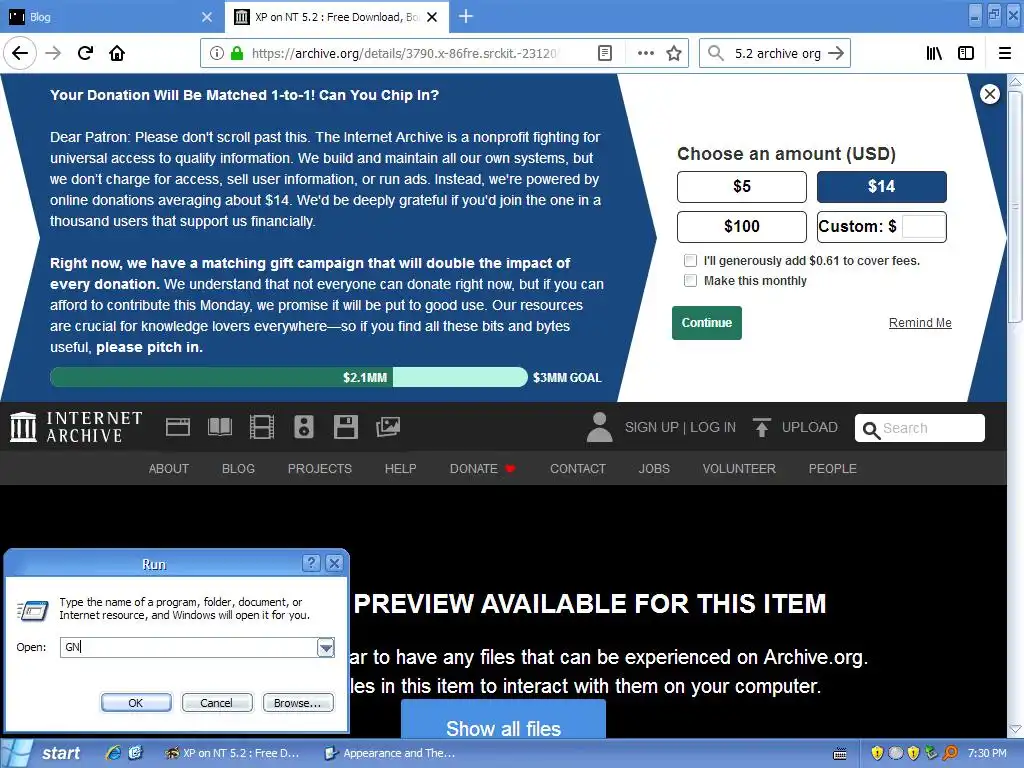Open DONATE in archive nav
The width and height of the screenshot is (1024, 768).
tap(483, 469)
